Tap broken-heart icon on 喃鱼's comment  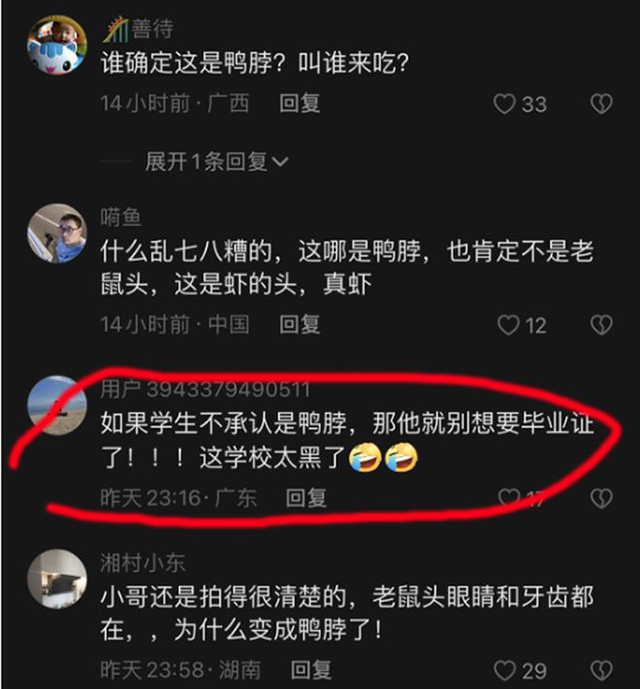(x=601, y=325)
